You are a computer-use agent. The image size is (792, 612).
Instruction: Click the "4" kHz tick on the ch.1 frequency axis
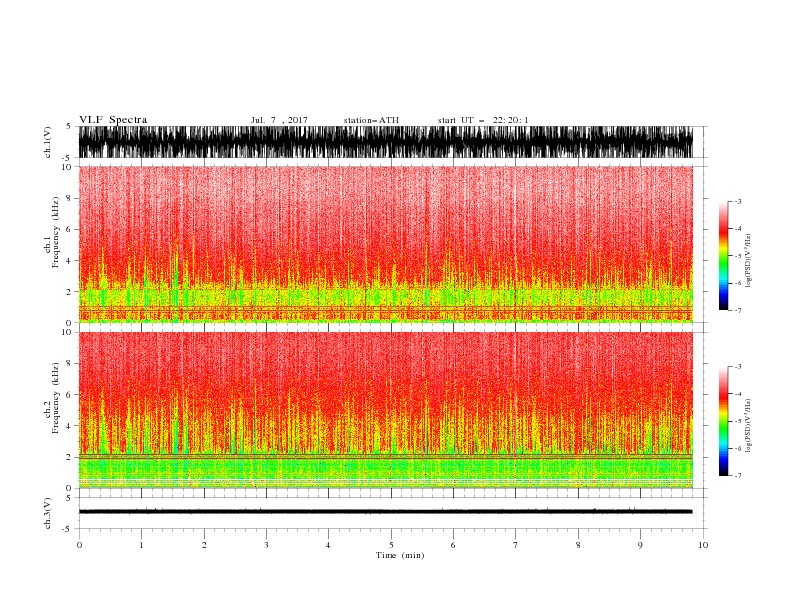(x=69, y=261)
